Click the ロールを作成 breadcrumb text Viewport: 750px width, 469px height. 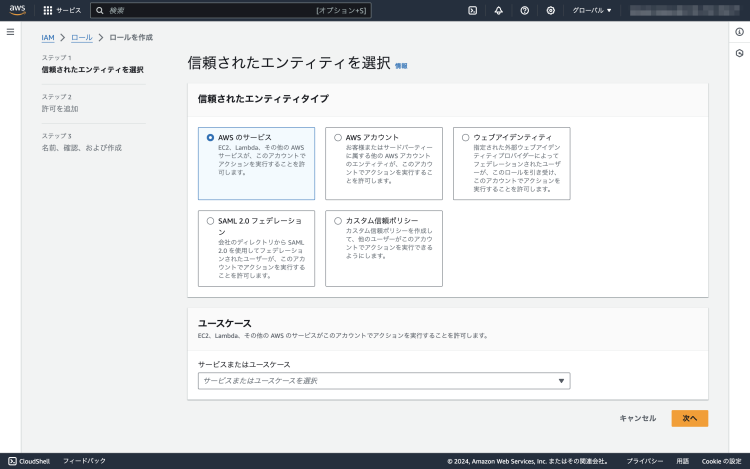[x=131, y=37]
